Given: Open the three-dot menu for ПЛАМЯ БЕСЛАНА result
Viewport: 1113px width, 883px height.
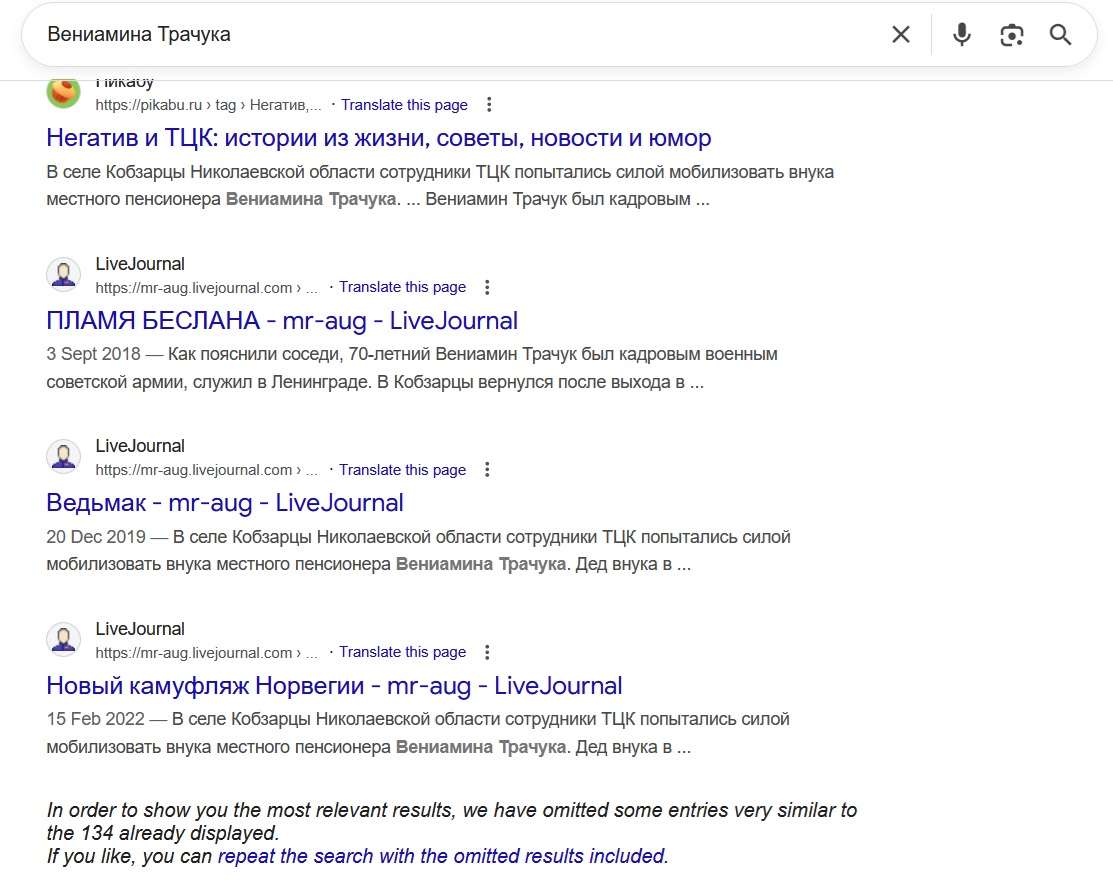Looking at the screenshot, I should [x=487, y=288].
